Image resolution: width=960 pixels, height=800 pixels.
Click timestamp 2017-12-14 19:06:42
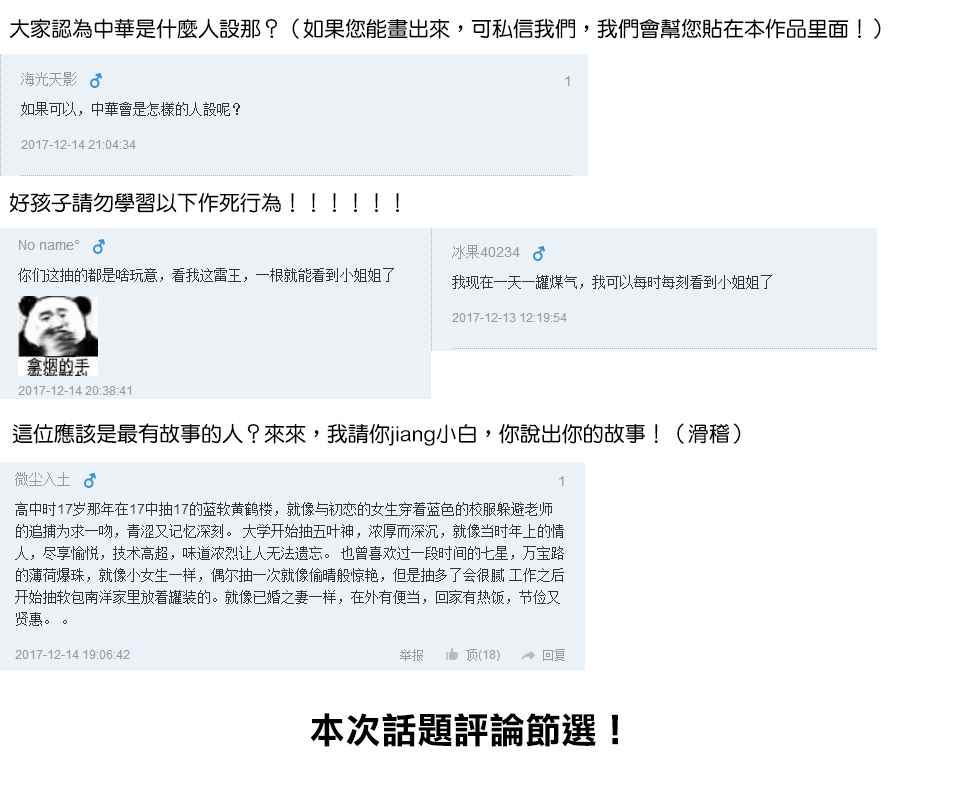pos(72,654)
